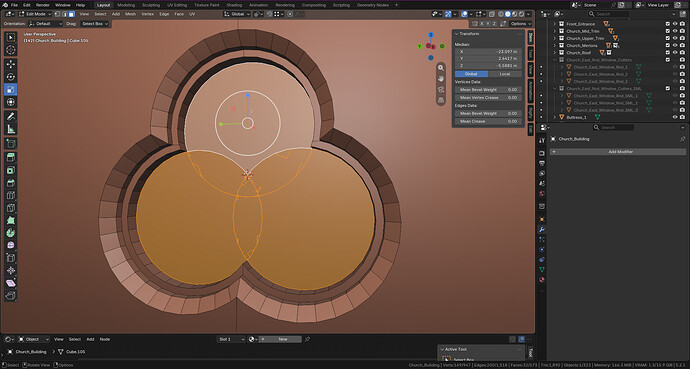
Task: Click the blue Z axis gizmo ball
Action: tap(431, 35)
